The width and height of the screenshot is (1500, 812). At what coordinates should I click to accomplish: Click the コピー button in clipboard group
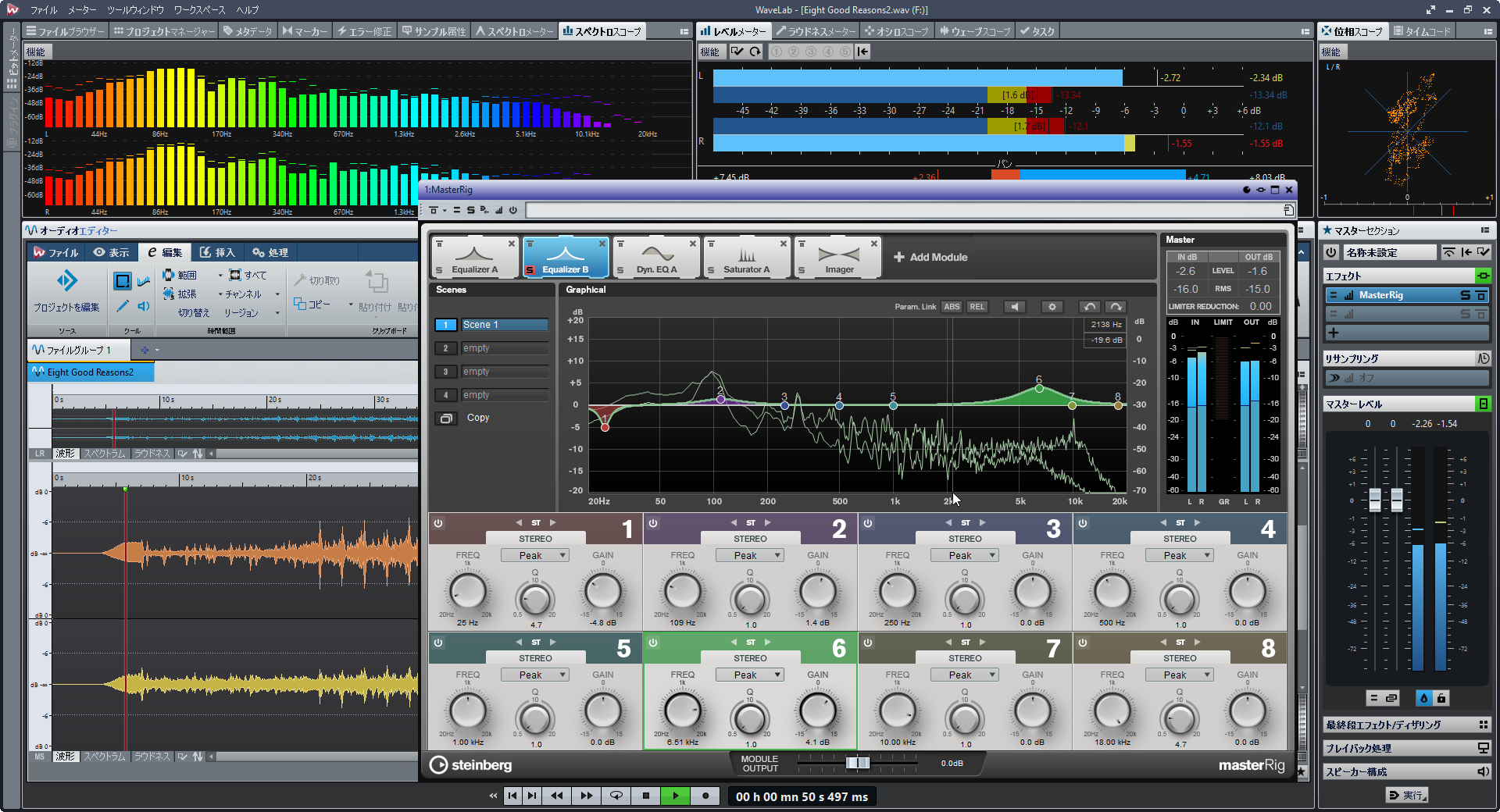coord(312,304)
